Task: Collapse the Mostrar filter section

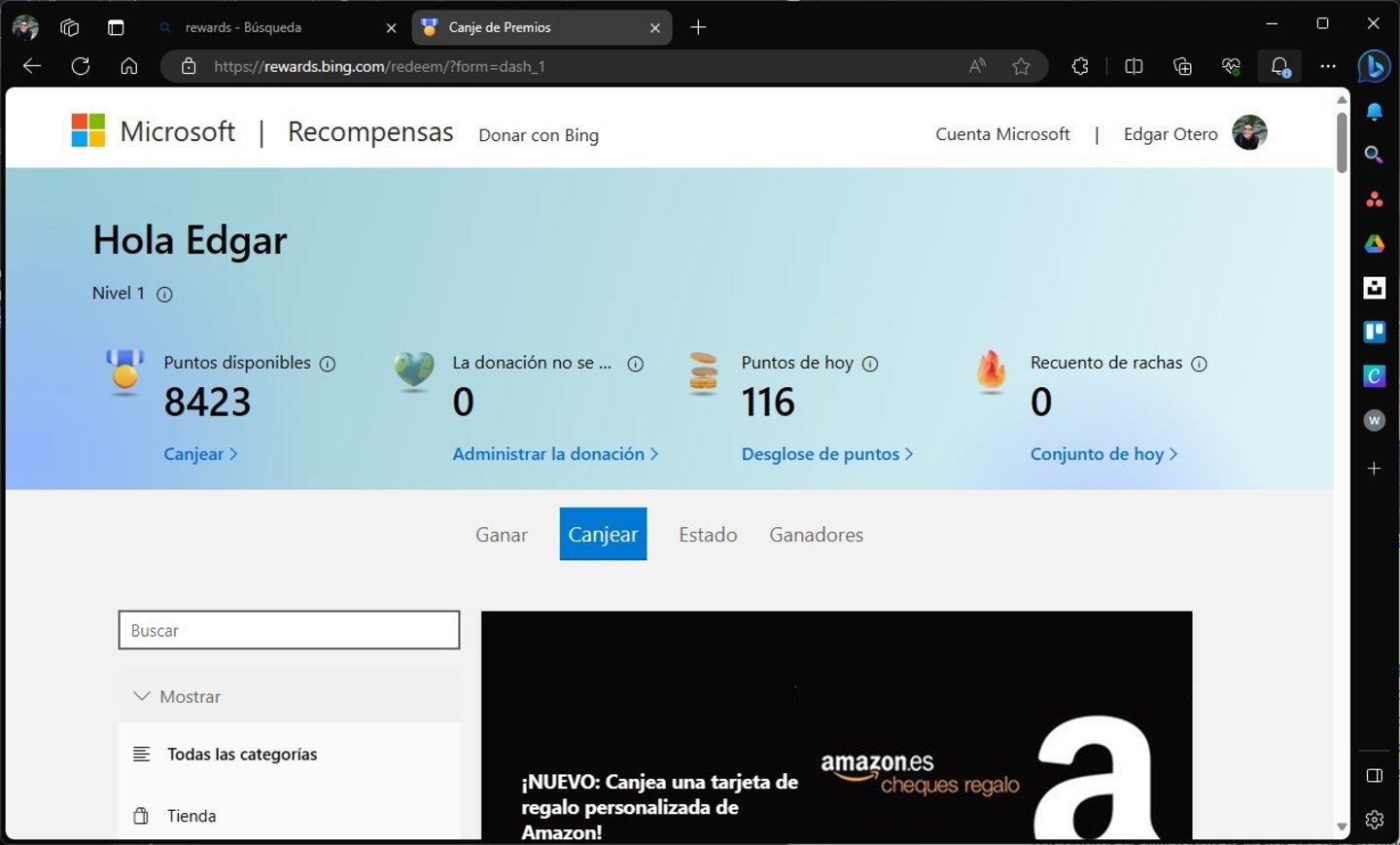Action: click(289, 696)
